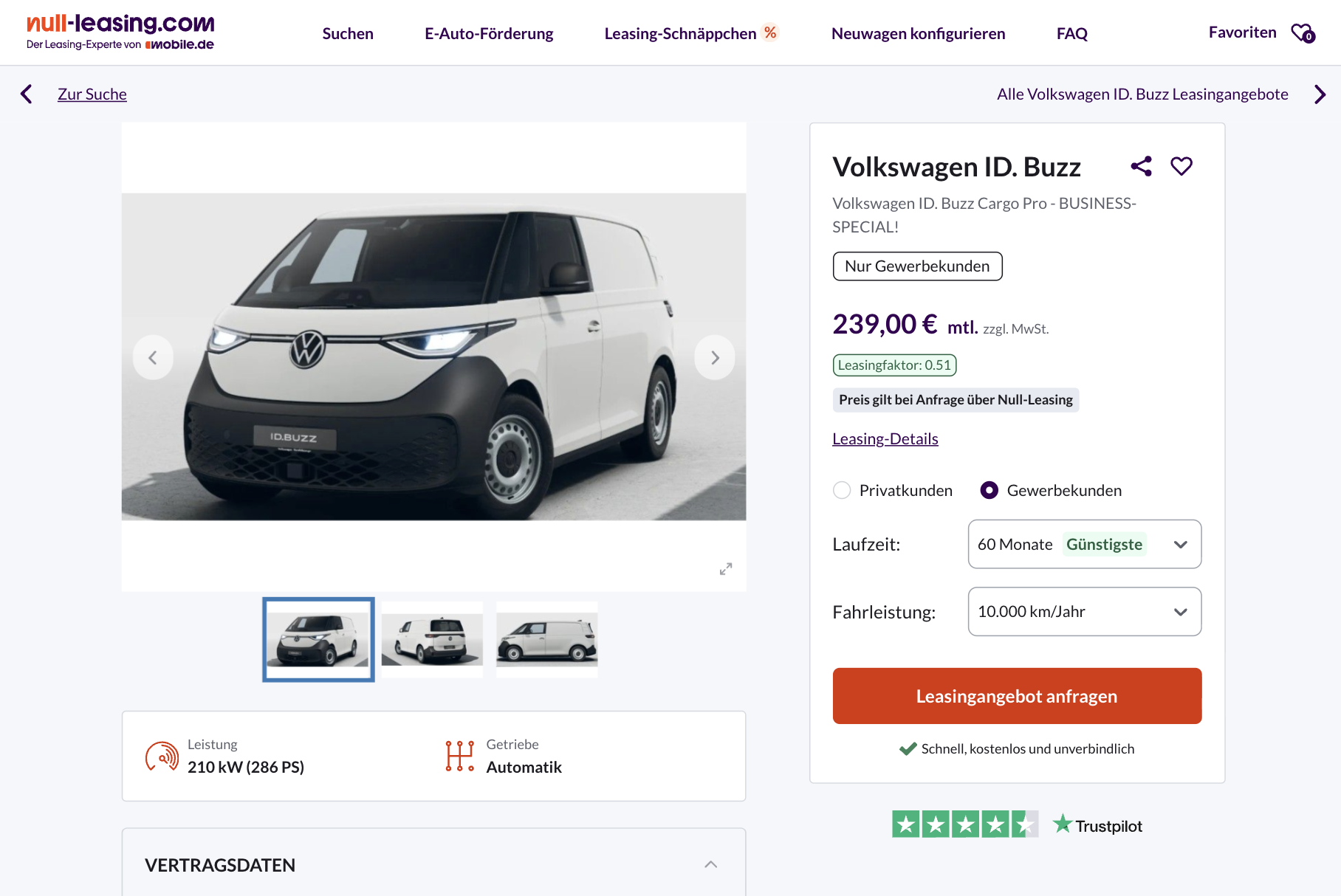Image resolution: width=1341 pixels, height=896 pixels.
Task: Open the Laufzeit 60 Monate dropdown
Action: click(1084, 544)
